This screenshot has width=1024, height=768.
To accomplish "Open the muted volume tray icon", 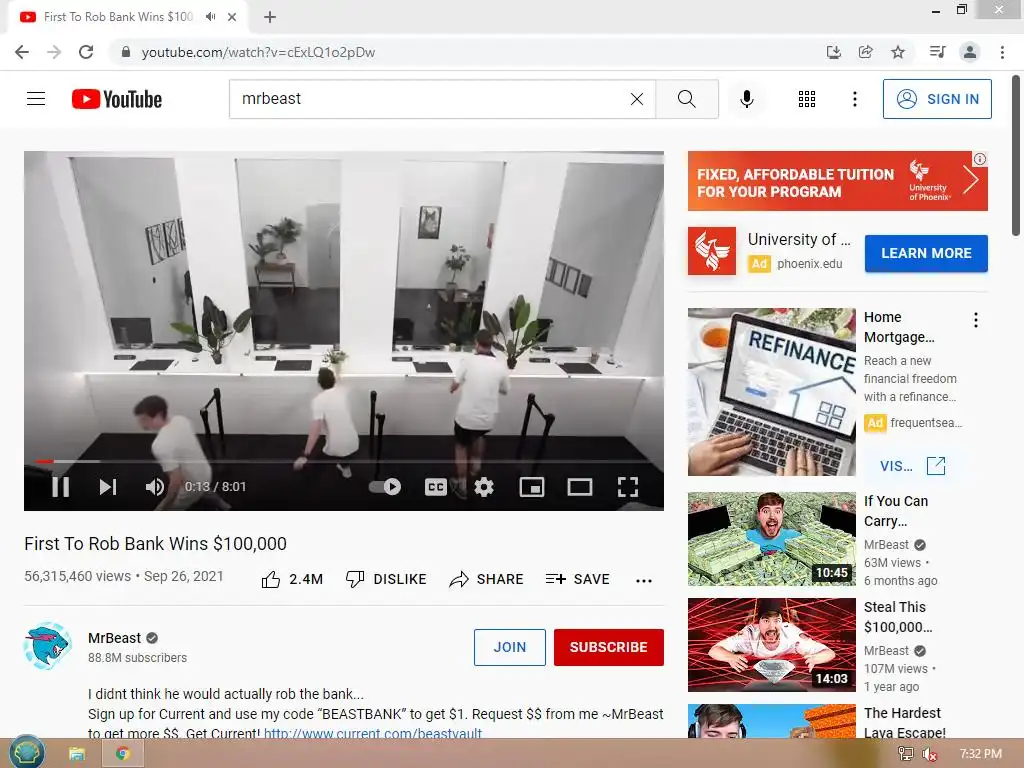I will [x=929, y=754].
